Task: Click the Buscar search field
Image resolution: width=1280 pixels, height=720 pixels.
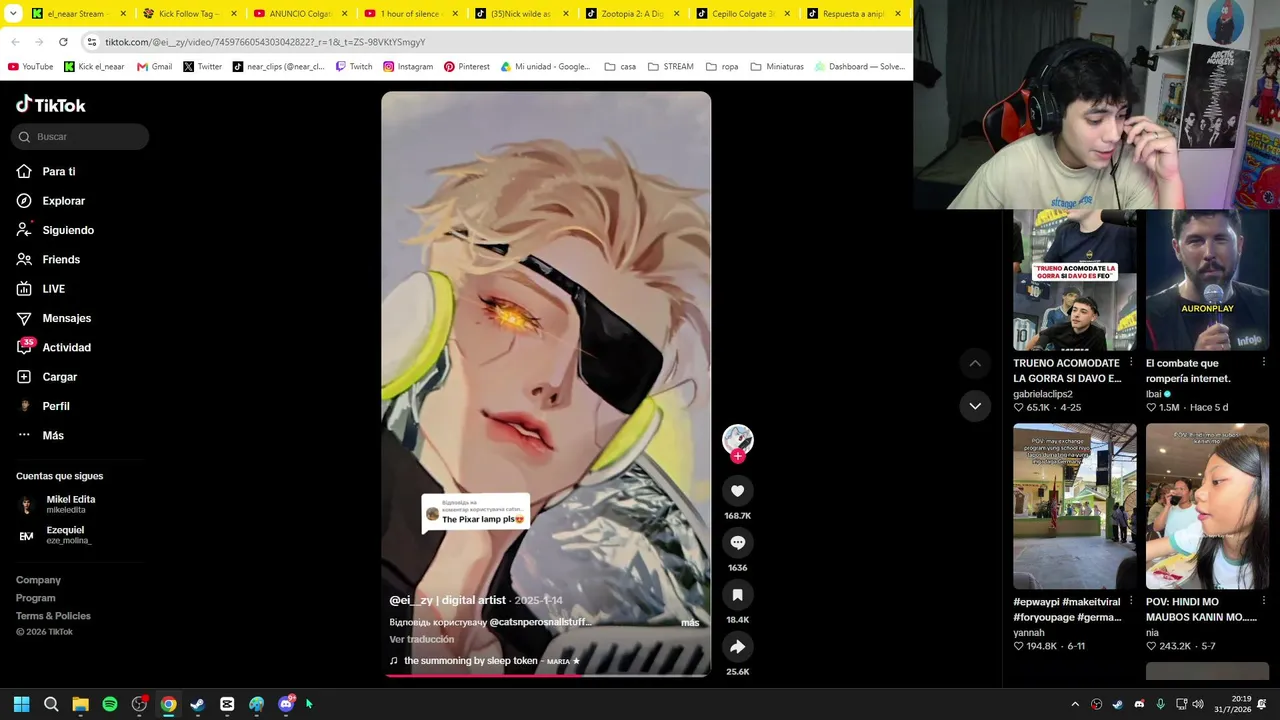Action: click(80, 137)
